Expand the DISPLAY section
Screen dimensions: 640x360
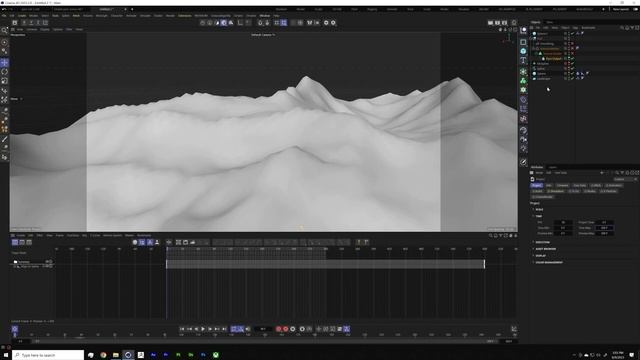[x=540, y=256]
